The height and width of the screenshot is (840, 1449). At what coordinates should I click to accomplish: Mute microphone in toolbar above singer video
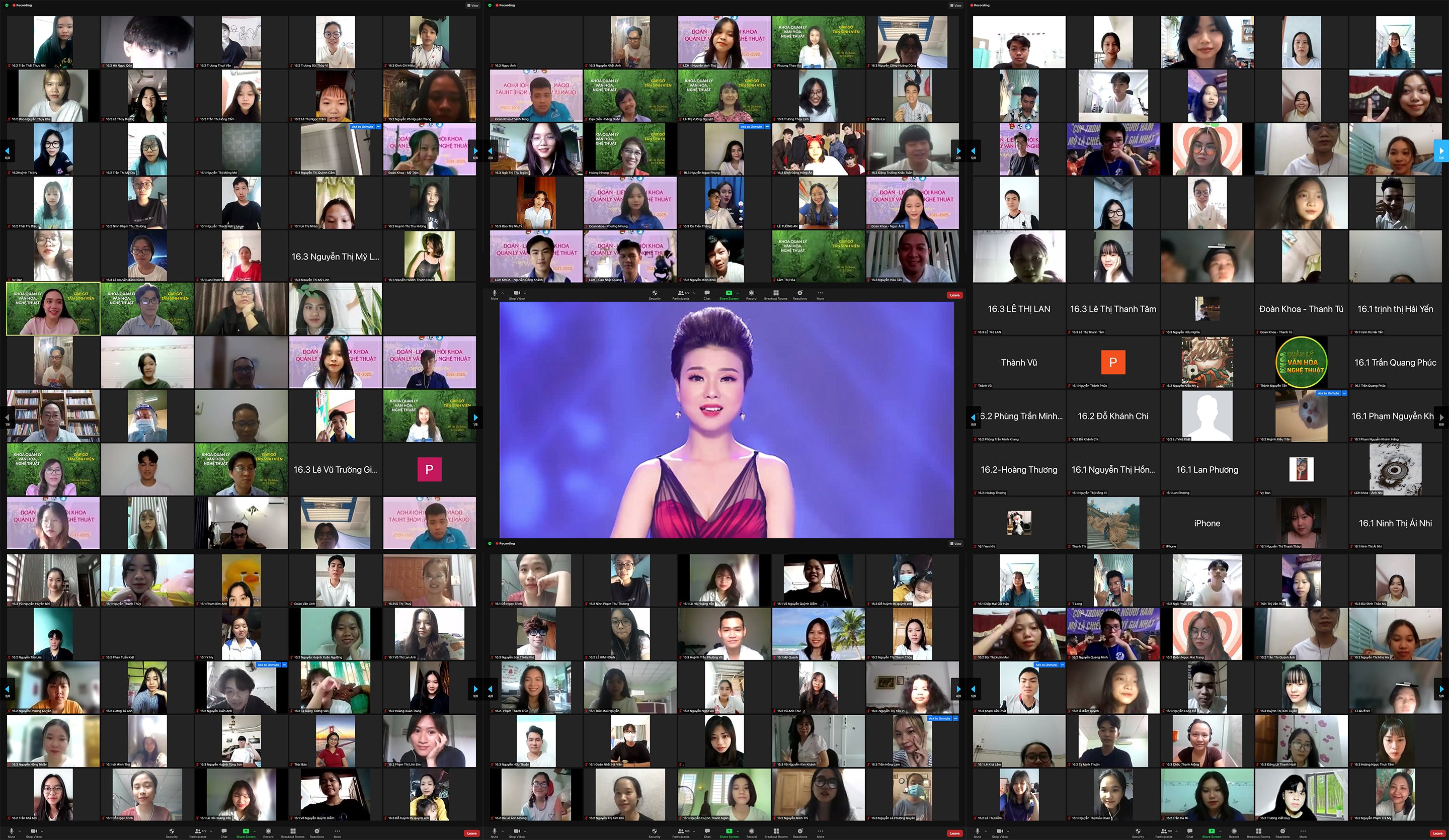click(x=495, y=294)
